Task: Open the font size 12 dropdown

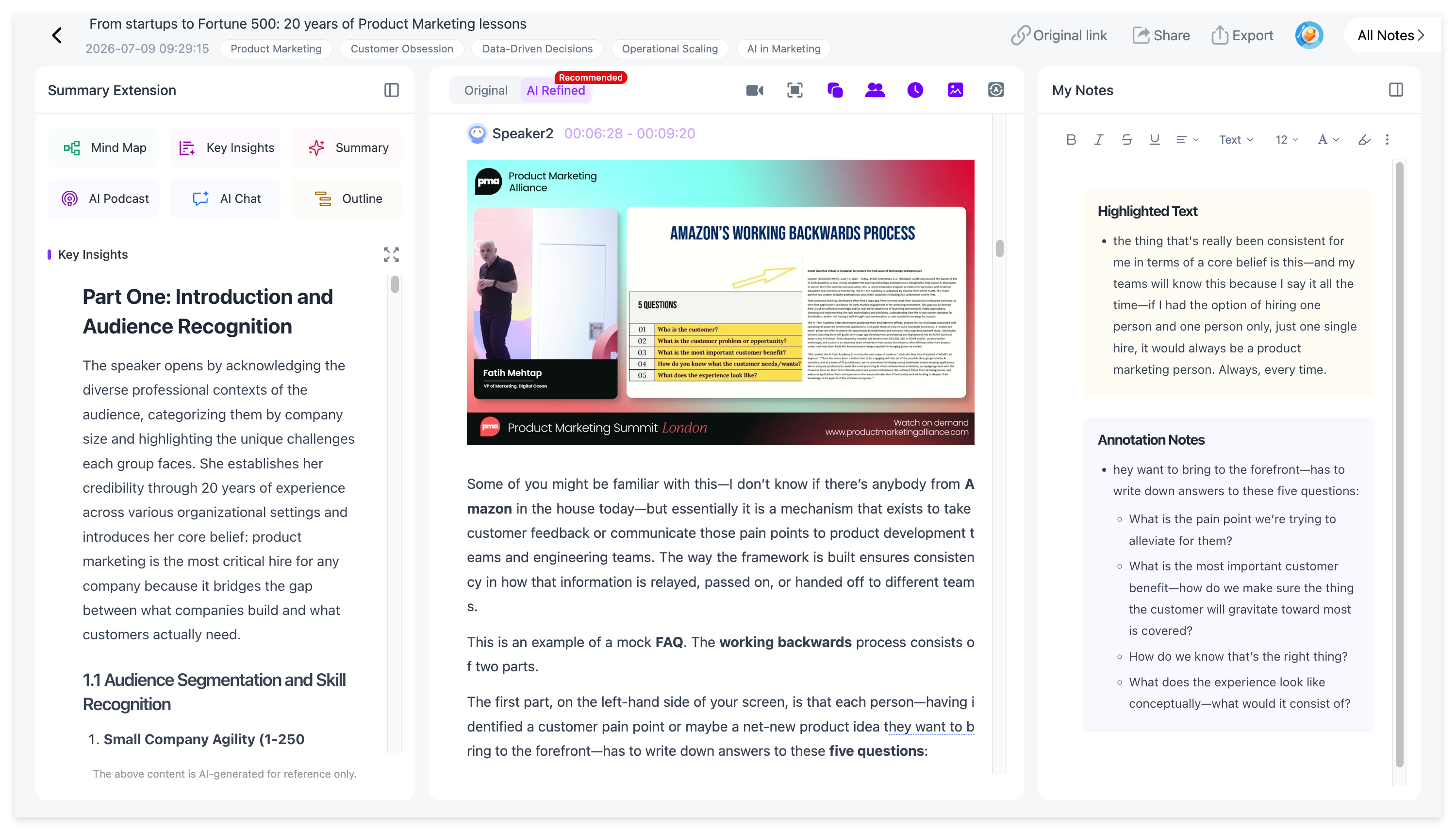Action: coord(1286,139)
